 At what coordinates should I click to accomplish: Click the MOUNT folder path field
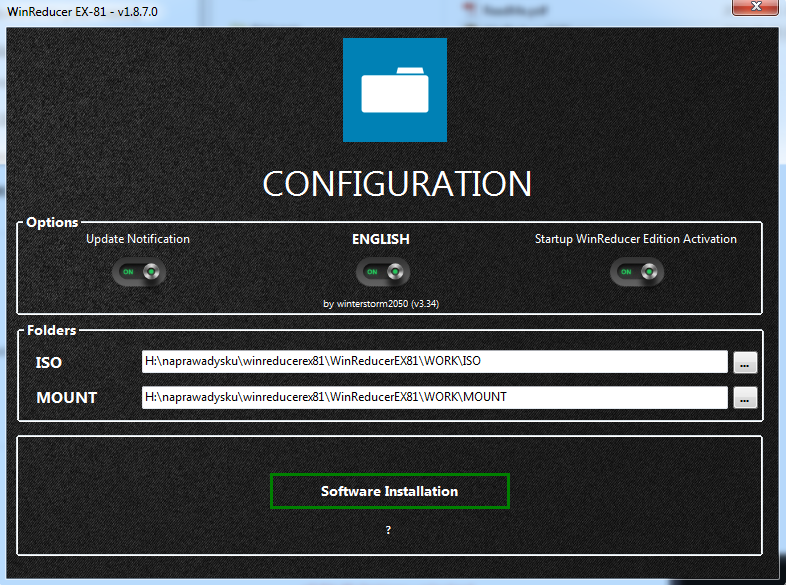point(435,397)
